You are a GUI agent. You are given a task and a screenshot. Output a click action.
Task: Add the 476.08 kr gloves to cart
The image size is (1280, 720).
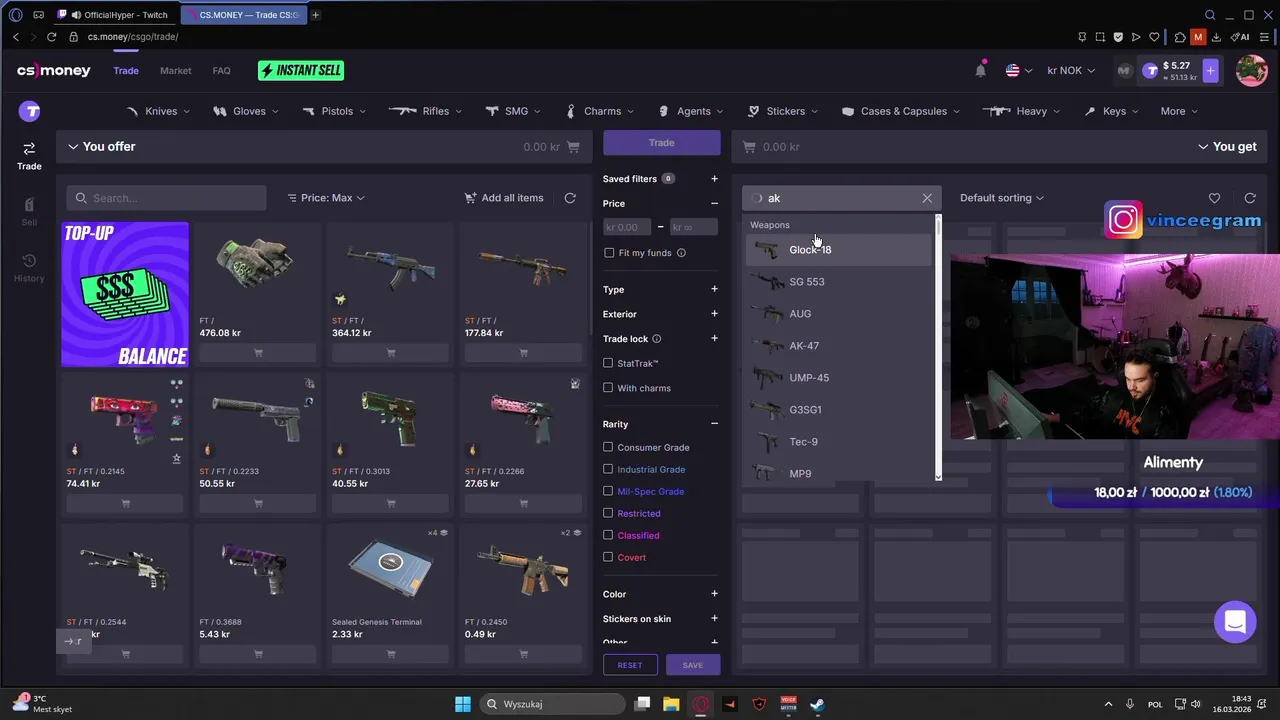pos(258,353)
